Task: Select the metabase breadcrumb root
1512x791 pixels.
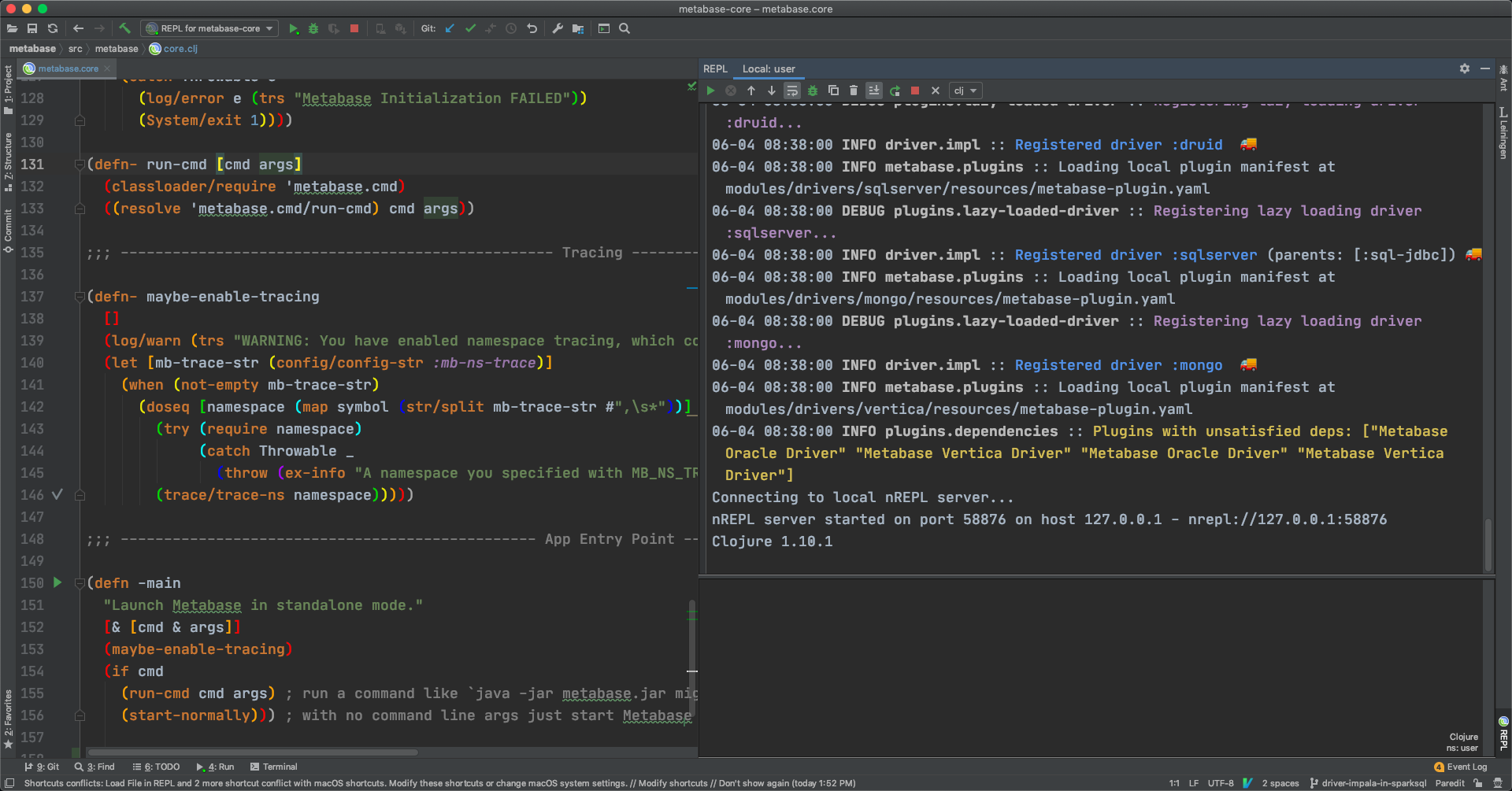Action: (32, 49)
